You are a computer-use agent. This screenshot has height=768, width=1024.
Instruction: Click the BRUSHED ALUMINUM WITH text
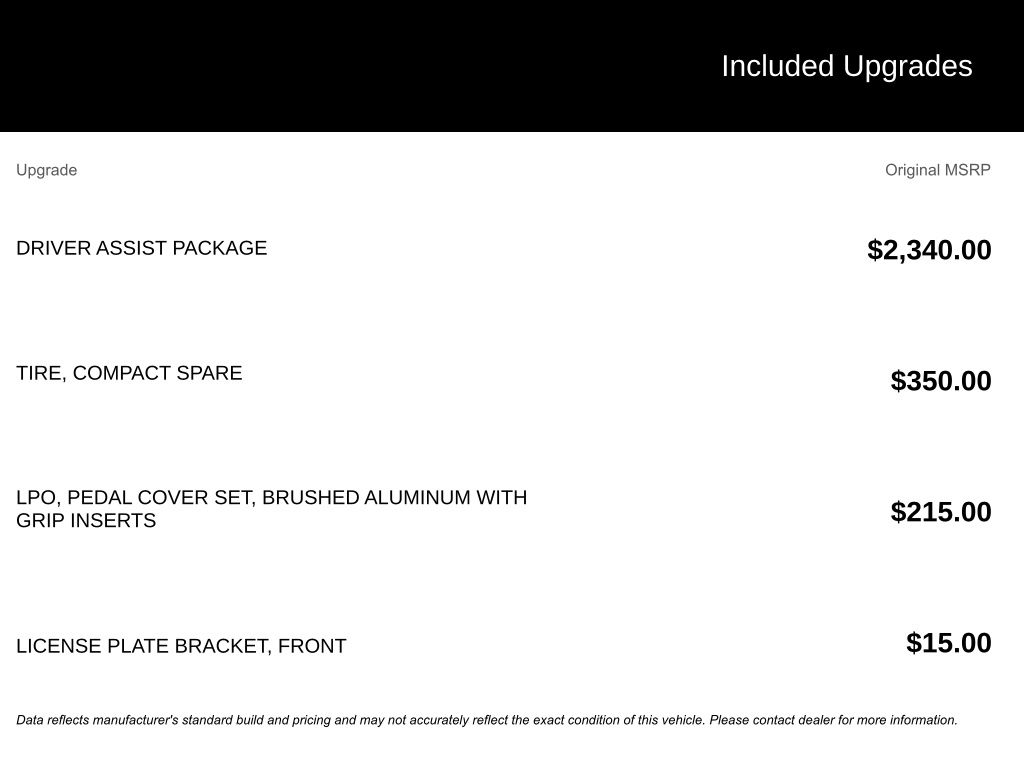394,498
